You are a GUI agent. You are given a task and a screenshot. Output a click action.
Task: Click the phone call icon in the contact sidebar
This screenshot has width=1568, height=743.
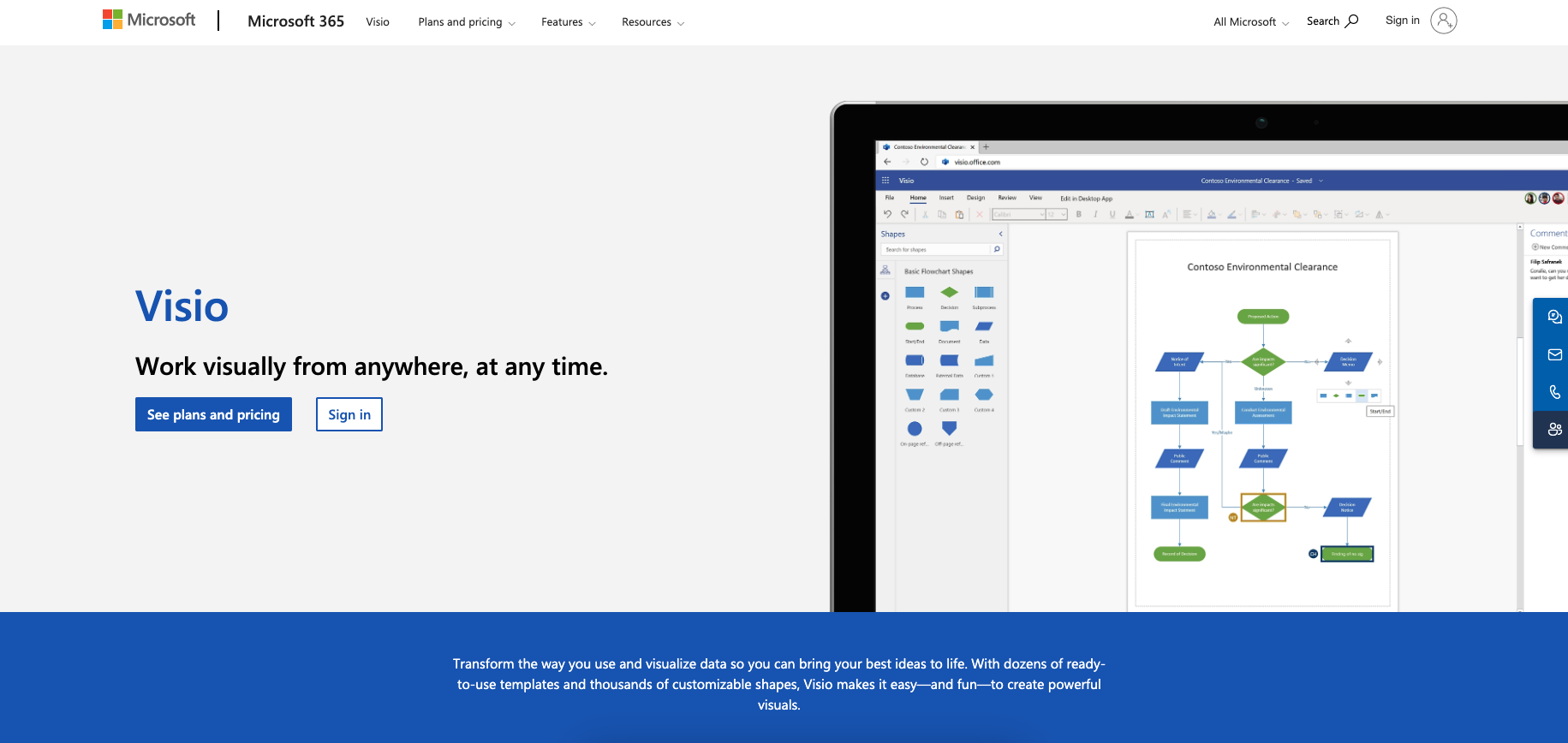(x=1554, y=392)
